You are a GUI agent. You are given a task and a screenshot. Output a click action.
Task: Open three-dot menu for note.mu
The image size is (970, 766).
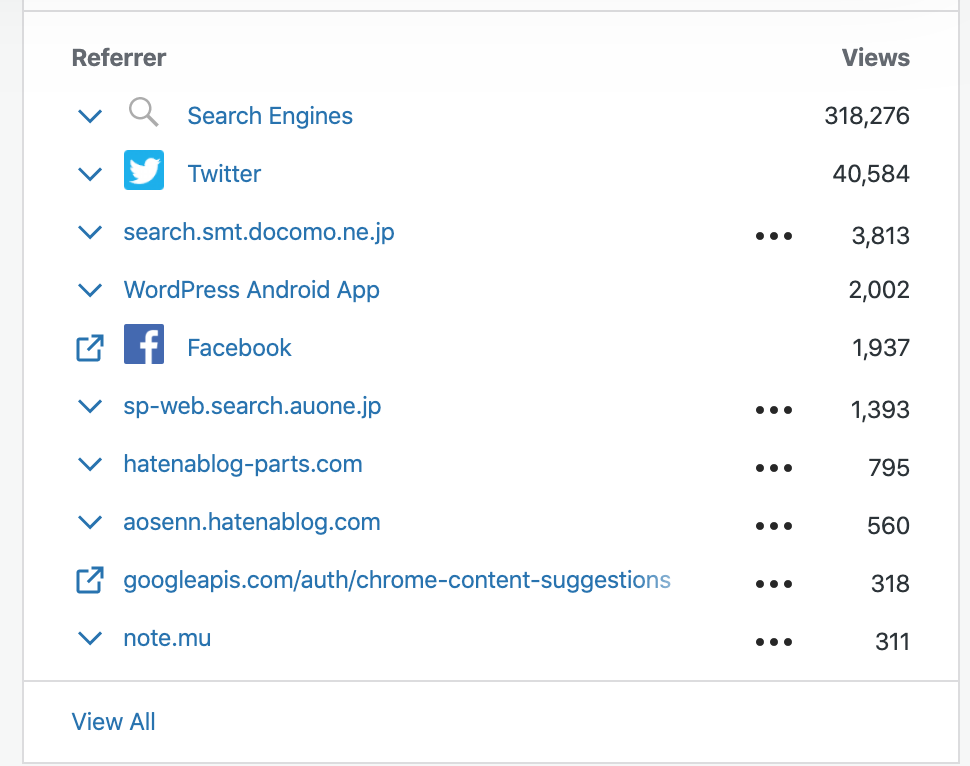[x=774, y=642]
